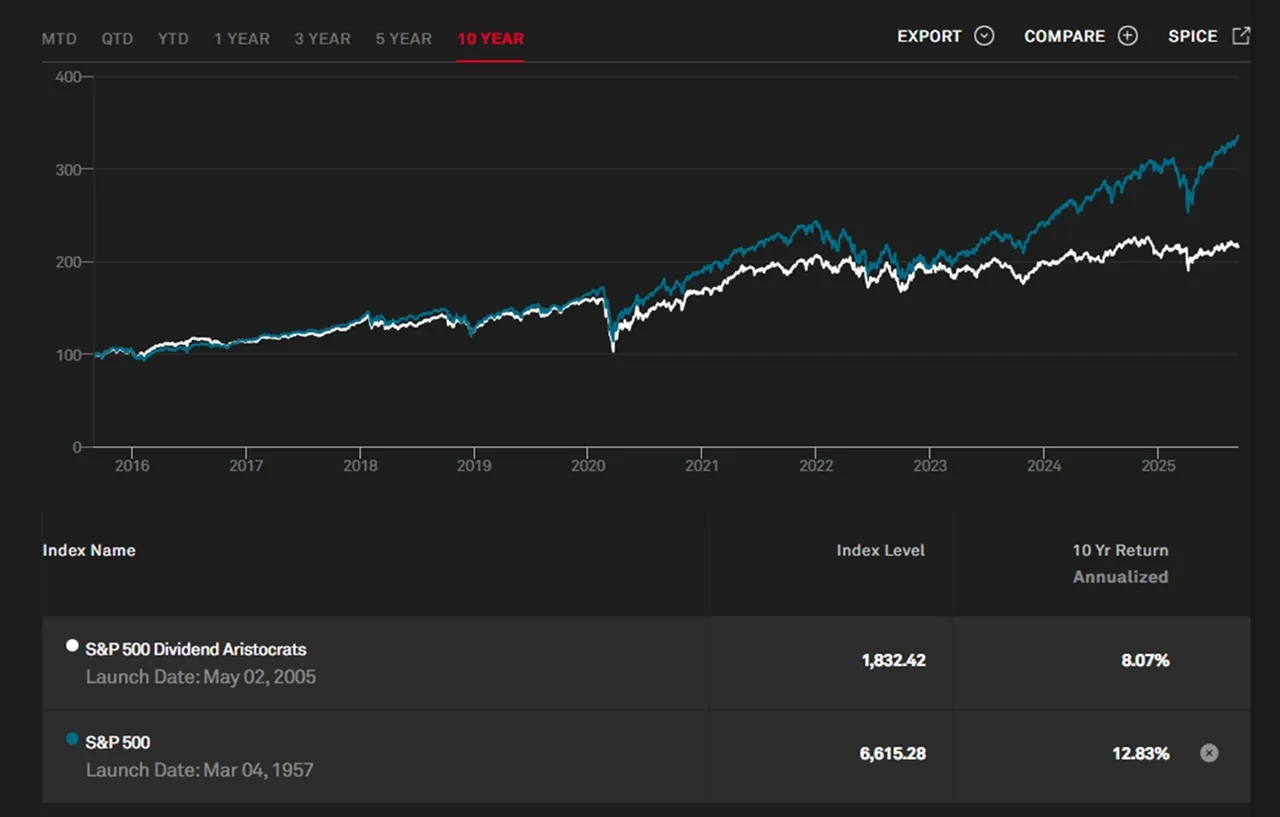The width and height of the screenshot is (1280, 817).
Task: Select the MTD time range tab
Action: coord(60,39)
